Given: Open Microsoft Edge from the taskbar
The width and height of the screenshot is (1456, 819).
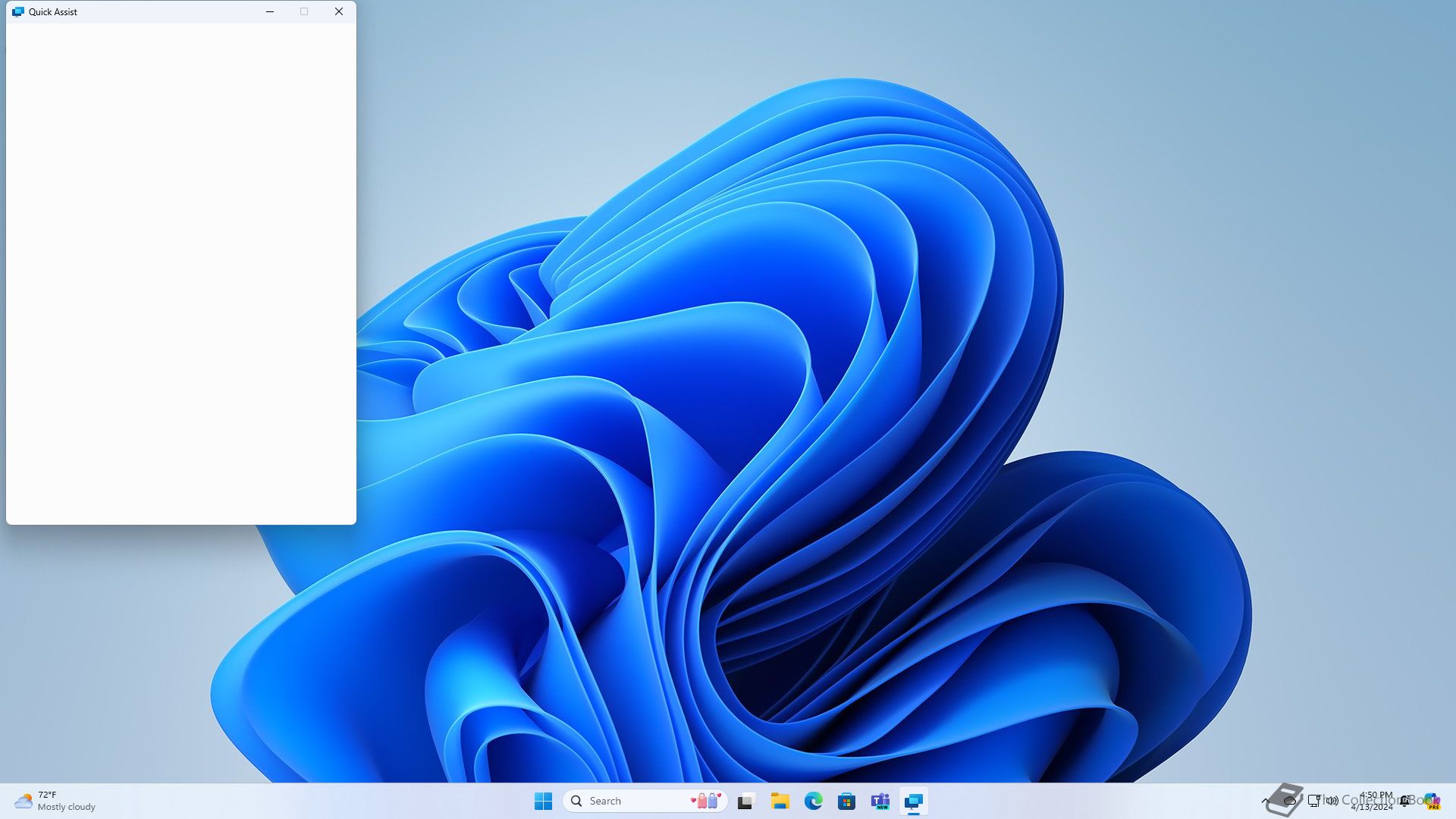Looking at the screenshot, I should click(813, 801).
